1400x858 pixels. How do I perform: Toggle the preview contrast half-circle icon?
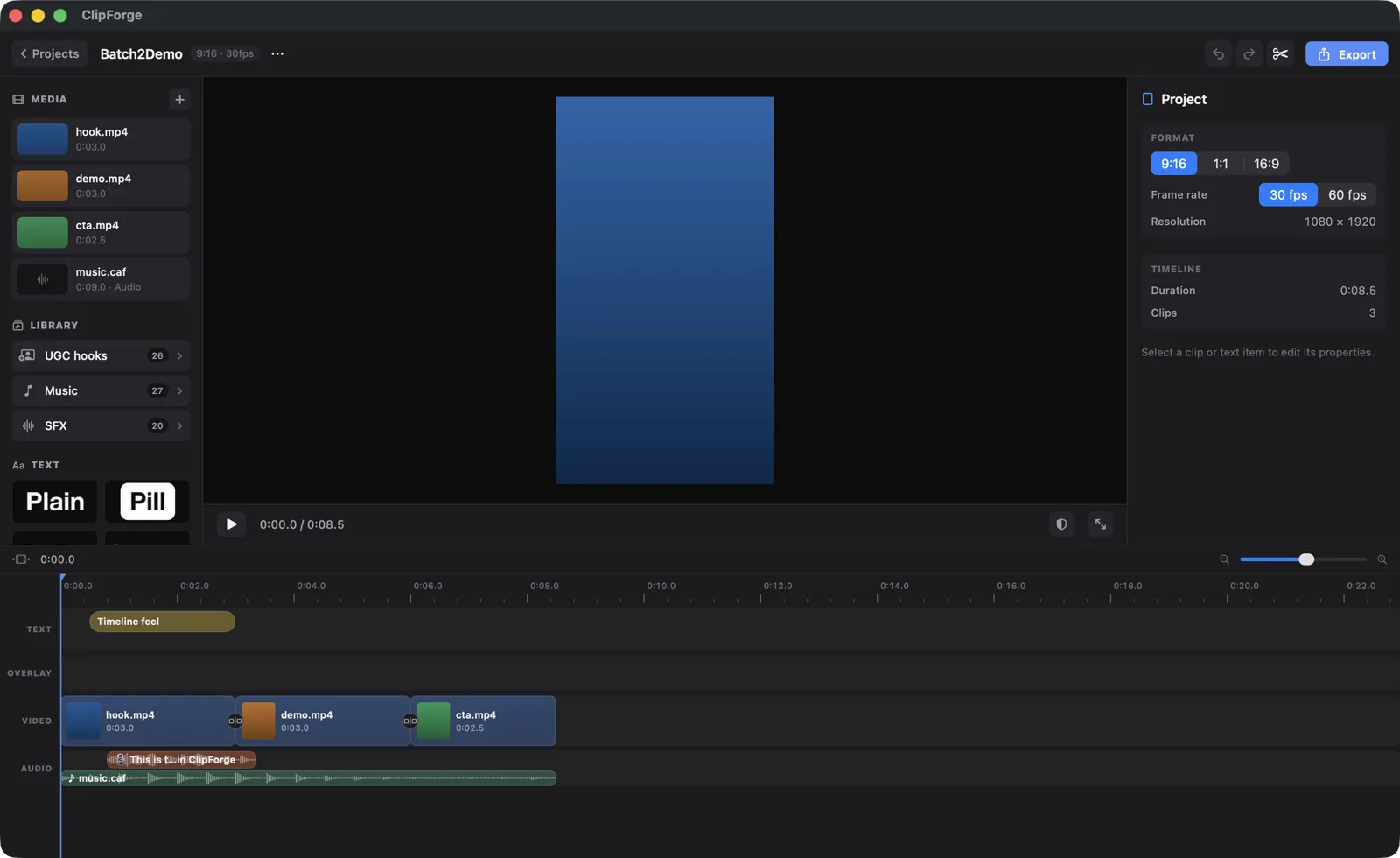1061,524
